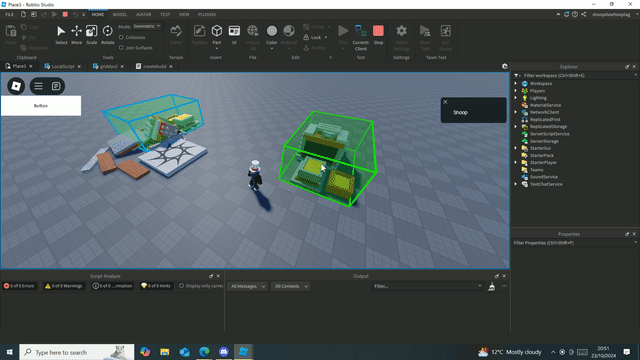Switch to the PLUGINS ribbon tab
This screenshot has width=640, height=360.
coord(207,14)
